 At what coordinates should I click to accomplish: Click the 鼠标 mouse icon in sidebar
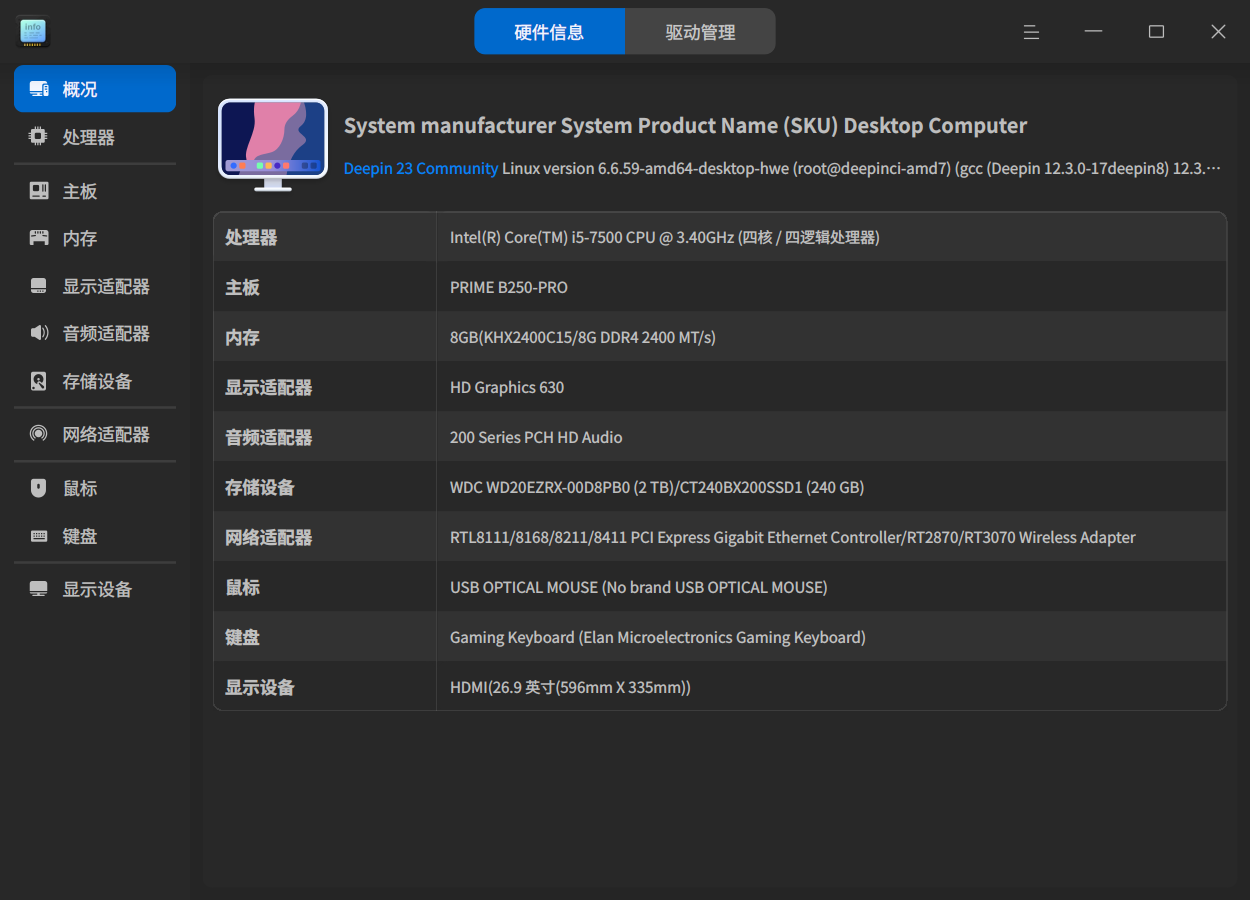pyautogui.click(x=39, y=488)
